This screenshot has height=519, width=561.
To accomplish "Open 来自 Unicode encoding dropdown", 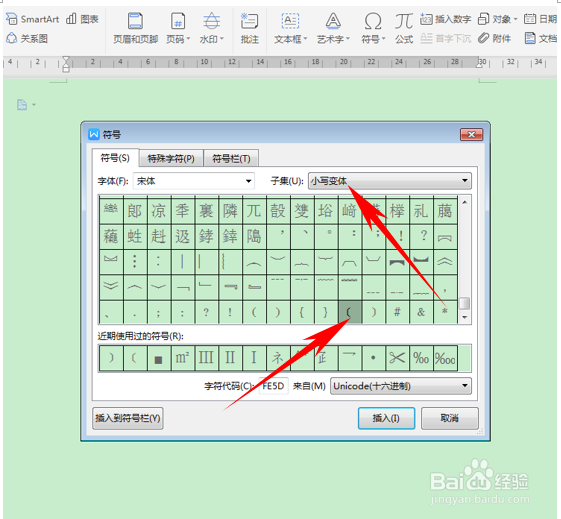I will (x=401, y=386).
